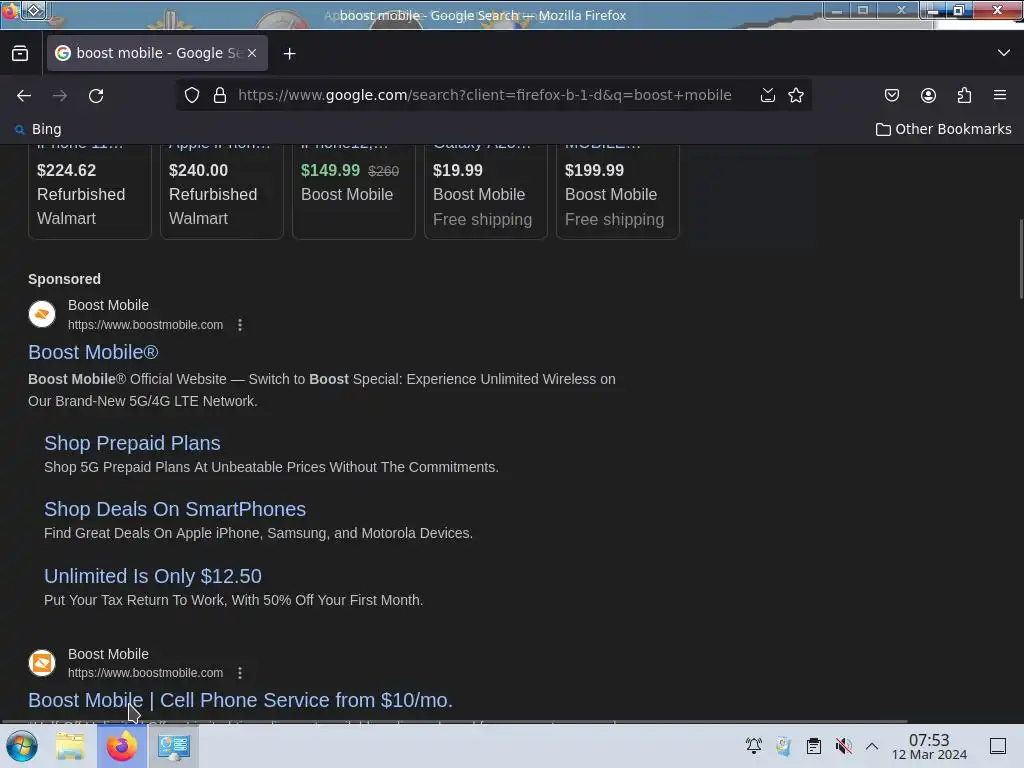Close the boost mobile Google Search tab
This screenshot has width=1024, height=768.
252,53
